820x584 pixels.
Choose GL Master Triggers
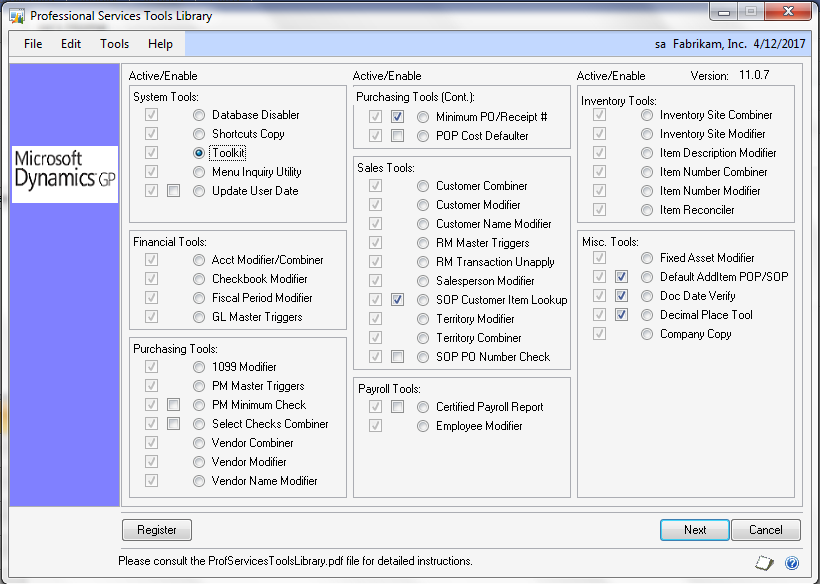[x=199, y=317]
